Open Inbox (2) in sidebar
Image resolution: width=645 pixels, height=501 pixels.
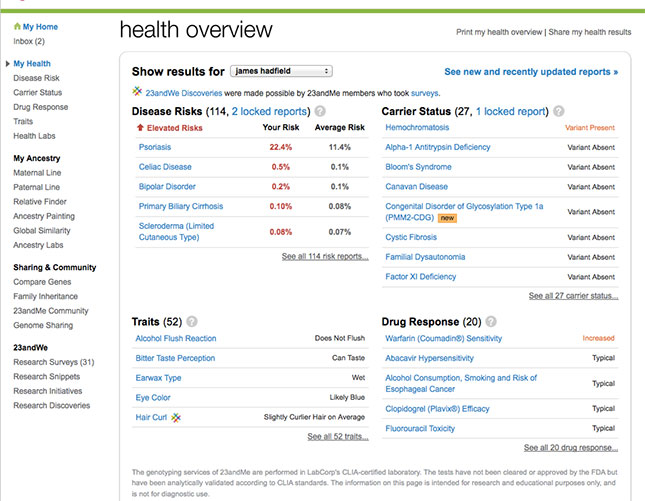coord(29,41)
